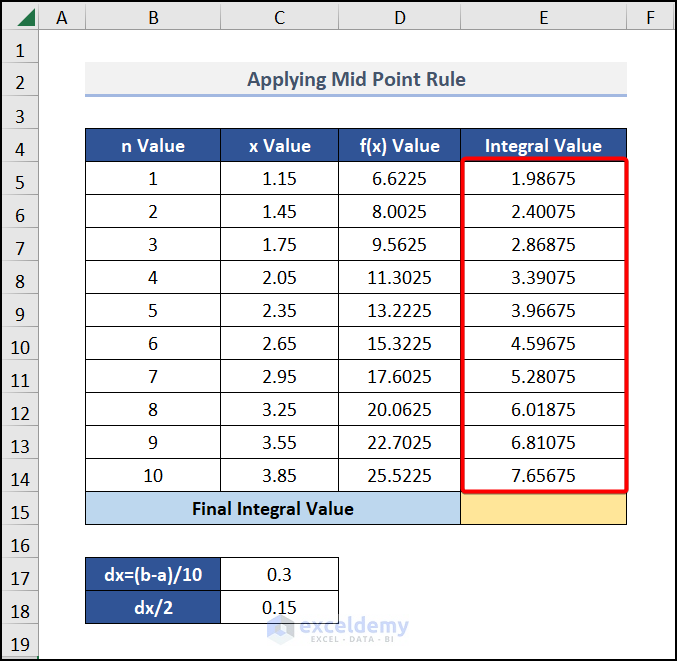Select the cell containing 0.3

tap(279, 575)
